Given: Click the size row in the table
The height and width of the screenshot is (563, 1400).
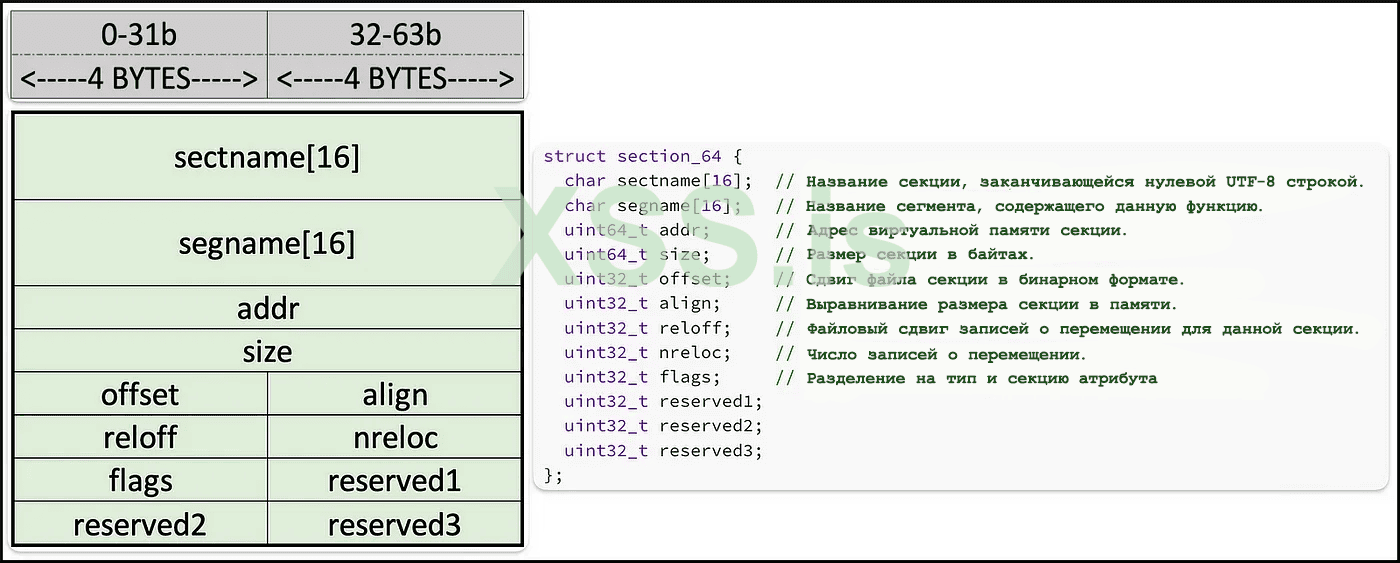Looking at the screenshot, I should coord(267,351).
